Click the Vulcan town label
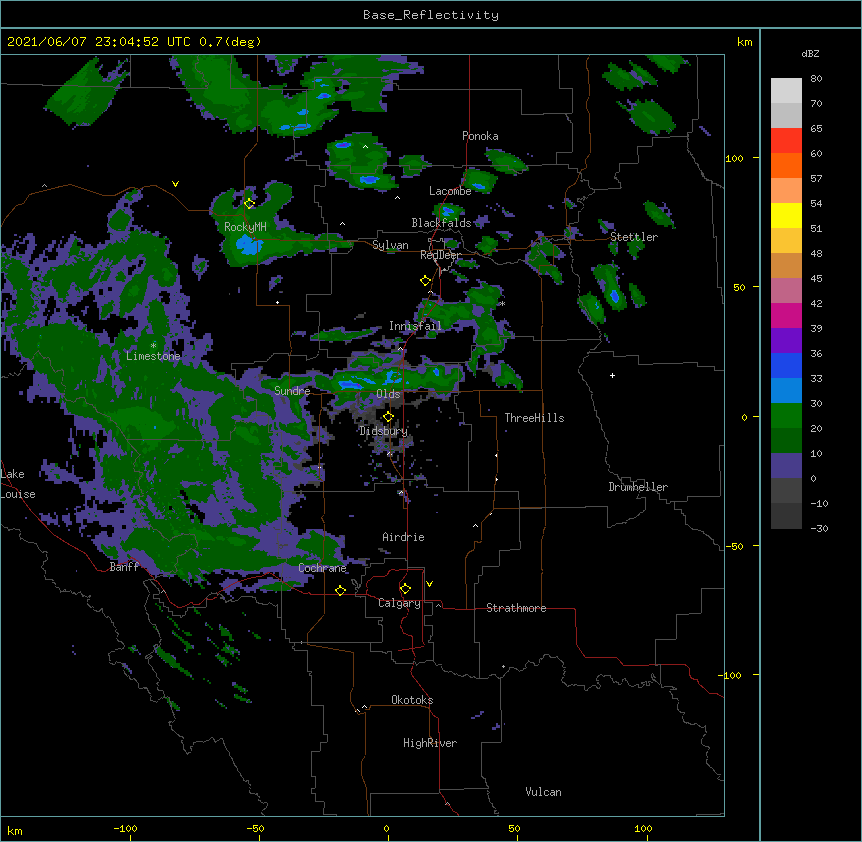The height and width of the screenshot is (842, 862). 543,792
